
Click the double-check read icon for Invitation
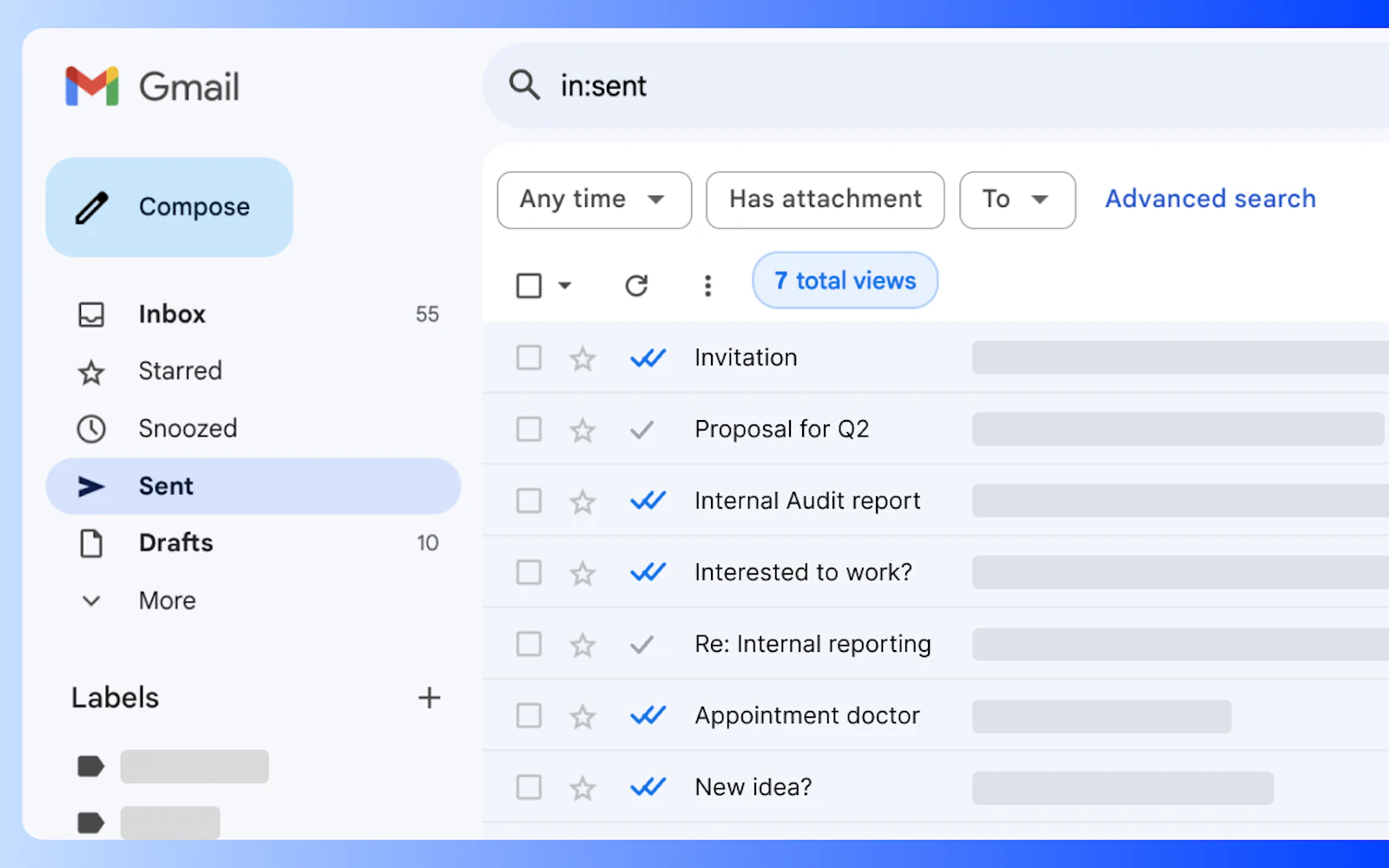coord(648,358)
